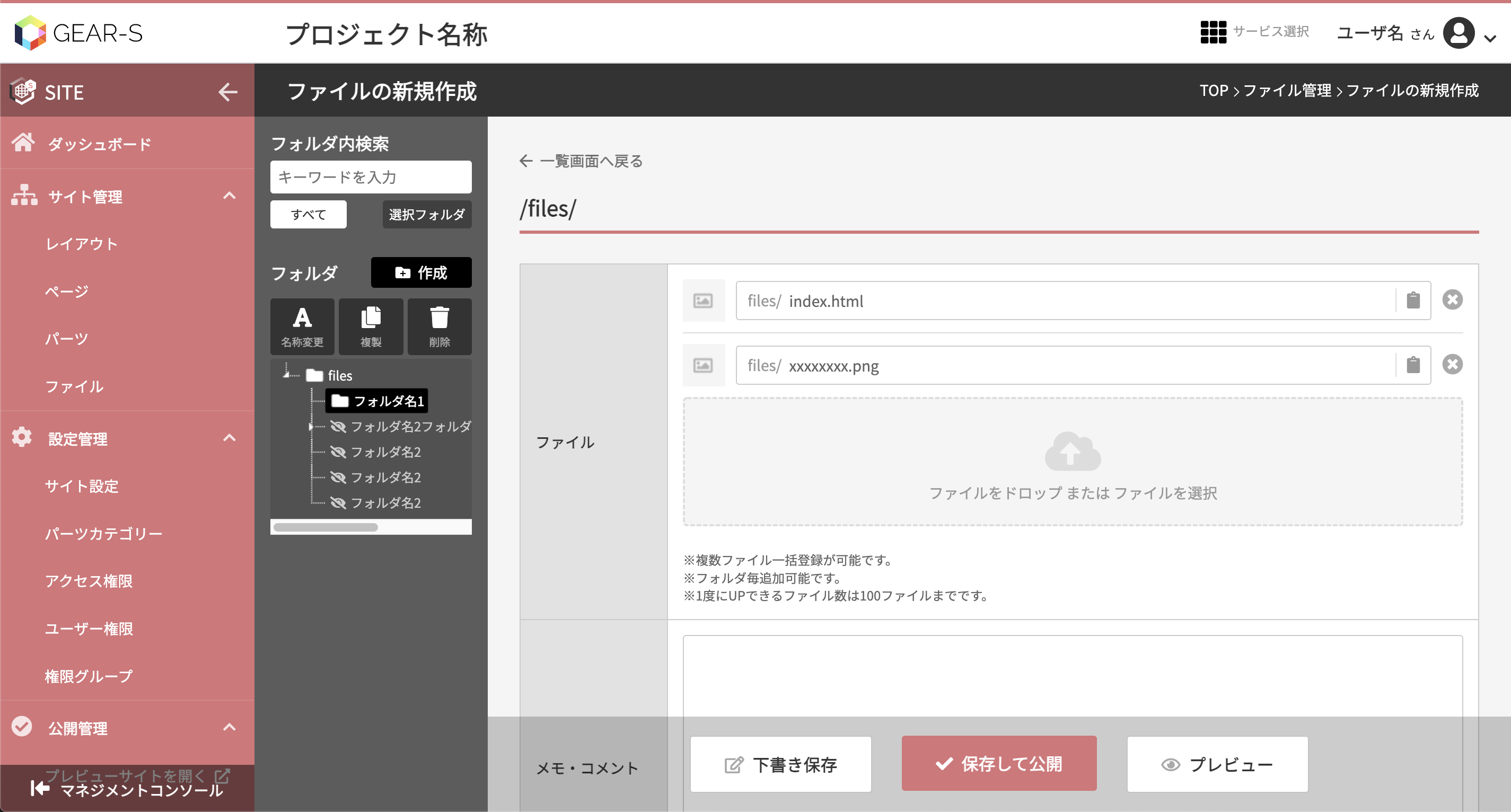This screenshot has width=1511, height=812.
Task: Open the サービス選択 grid icon
Action: pos(1213,32)
